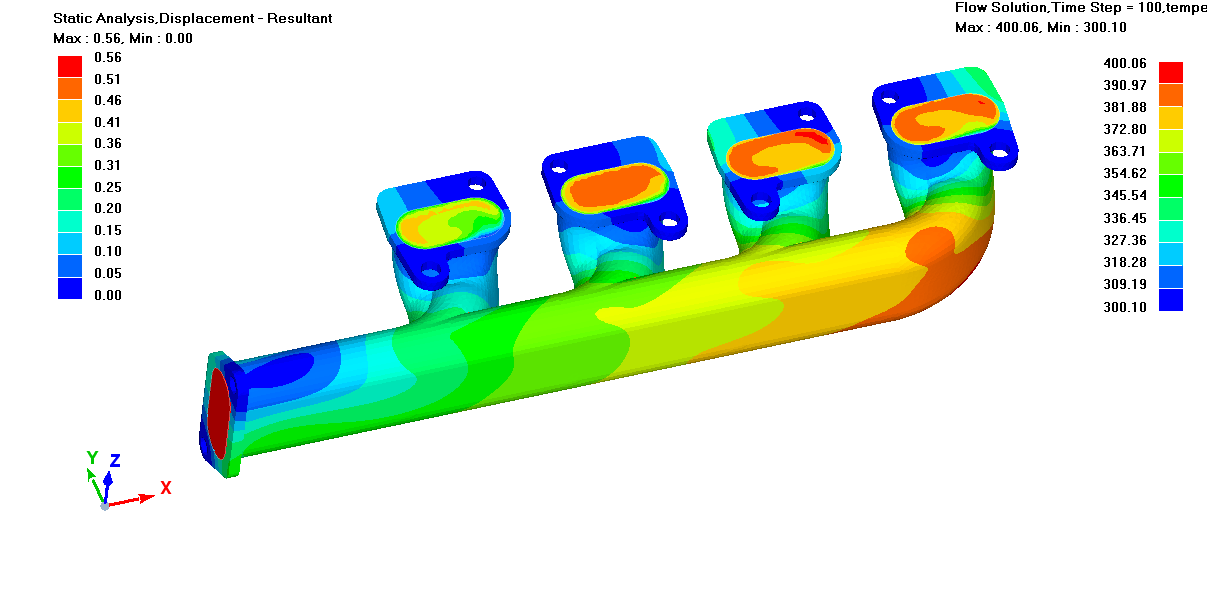This screenshot has height=611, width=1207.
Task: Click the 354.62 temperature legend value
Action: coord(1125,173)
